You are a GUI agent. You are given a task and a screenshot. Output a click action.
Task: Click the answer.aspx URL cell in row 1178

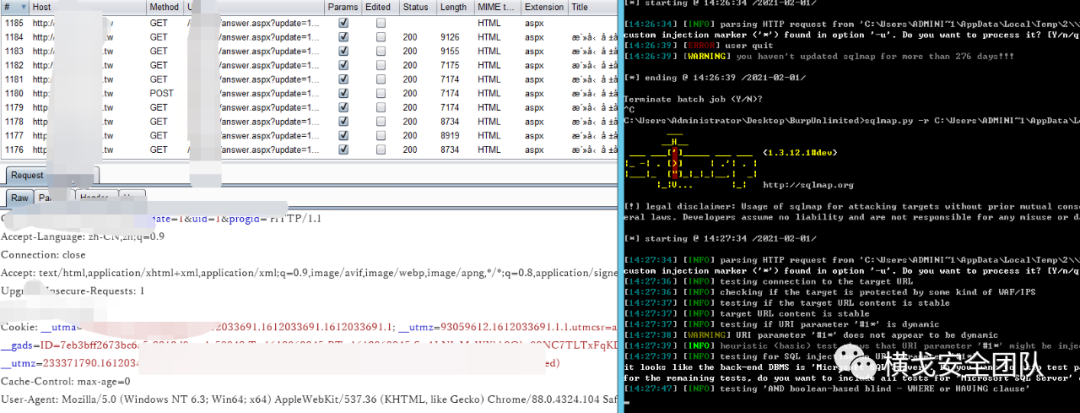pyautogui.click(x=269, y=121)
